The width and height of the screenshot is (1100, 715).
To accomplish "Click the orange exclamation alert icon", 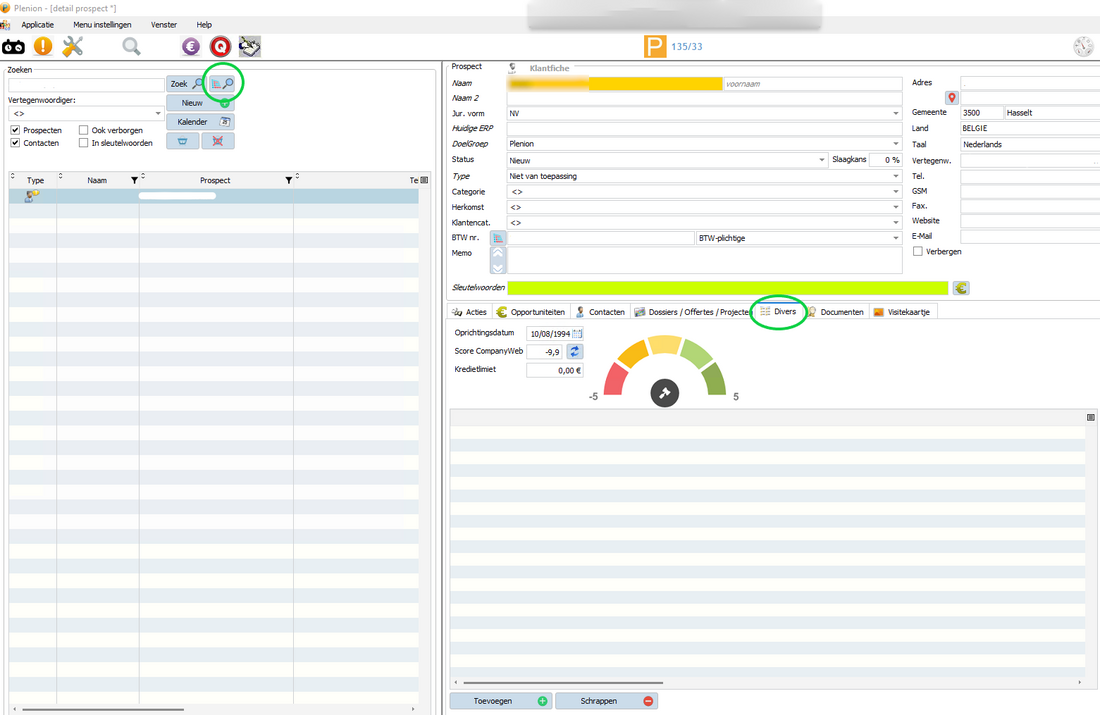I will pos(43,46).
